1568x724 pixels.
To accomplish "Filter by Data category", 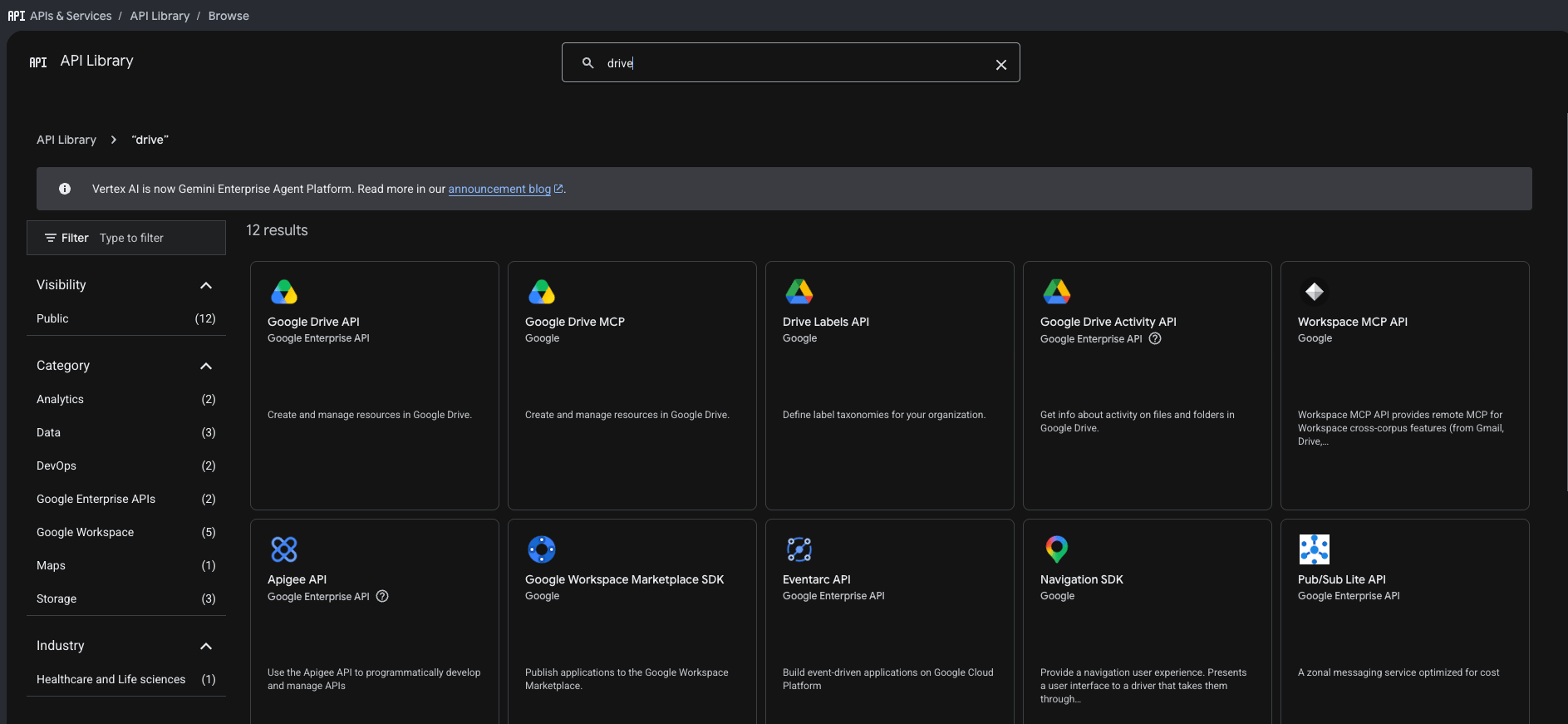I will tap(126, 432).
